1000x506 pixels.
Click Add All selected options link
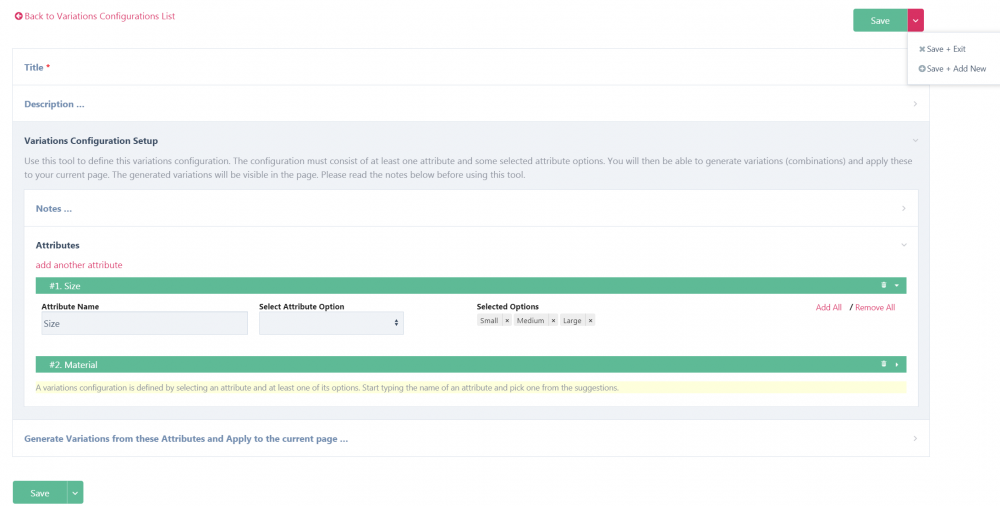tap(828, 307)
